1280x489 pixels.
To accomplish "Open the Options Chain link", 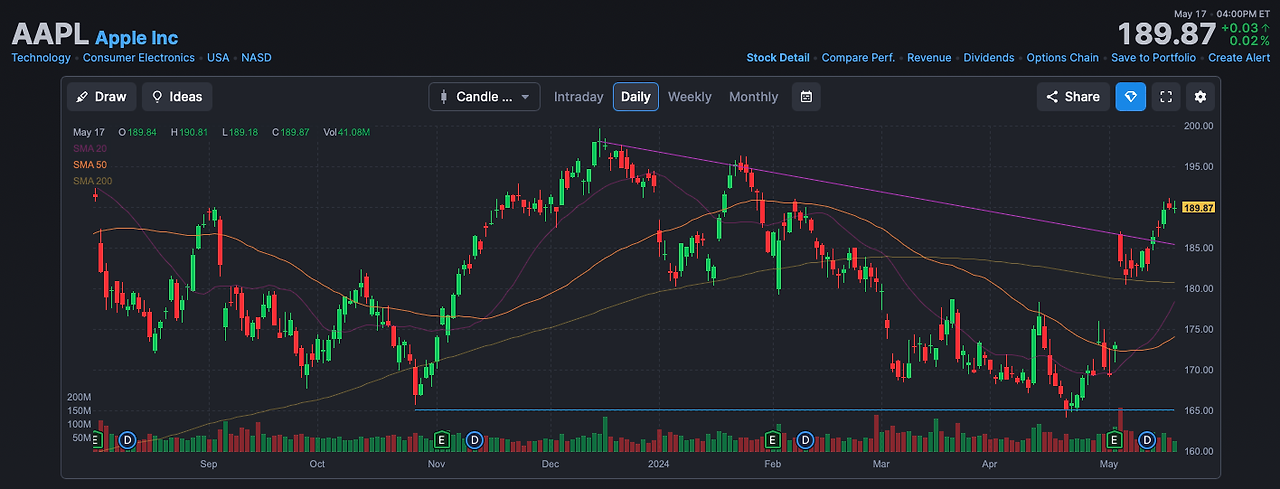I will pos(1063,58).
